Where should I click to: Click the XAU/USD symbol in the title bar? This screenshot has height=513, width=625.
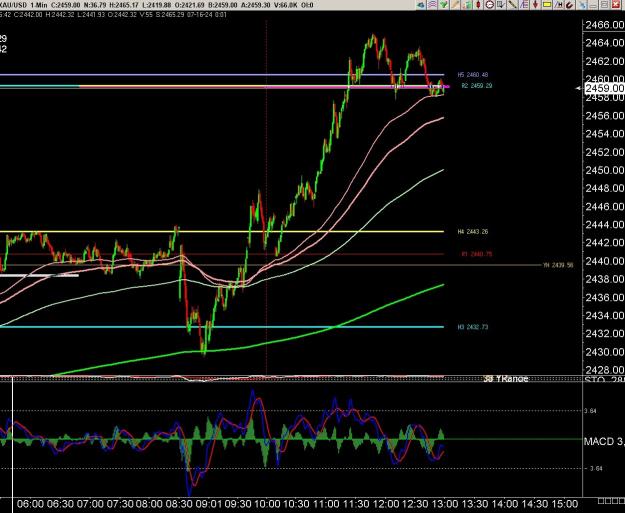tap(13, 5)
